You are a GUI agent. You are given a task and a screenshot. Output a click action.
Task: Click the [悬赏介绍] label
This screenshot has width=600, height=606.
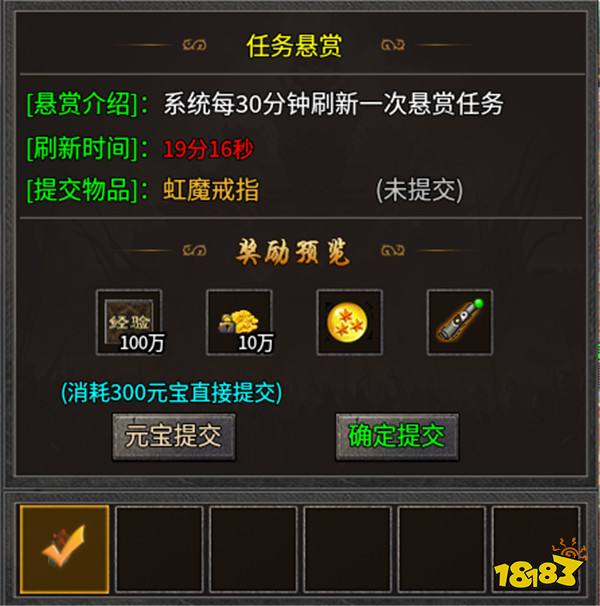pos(87,104)
